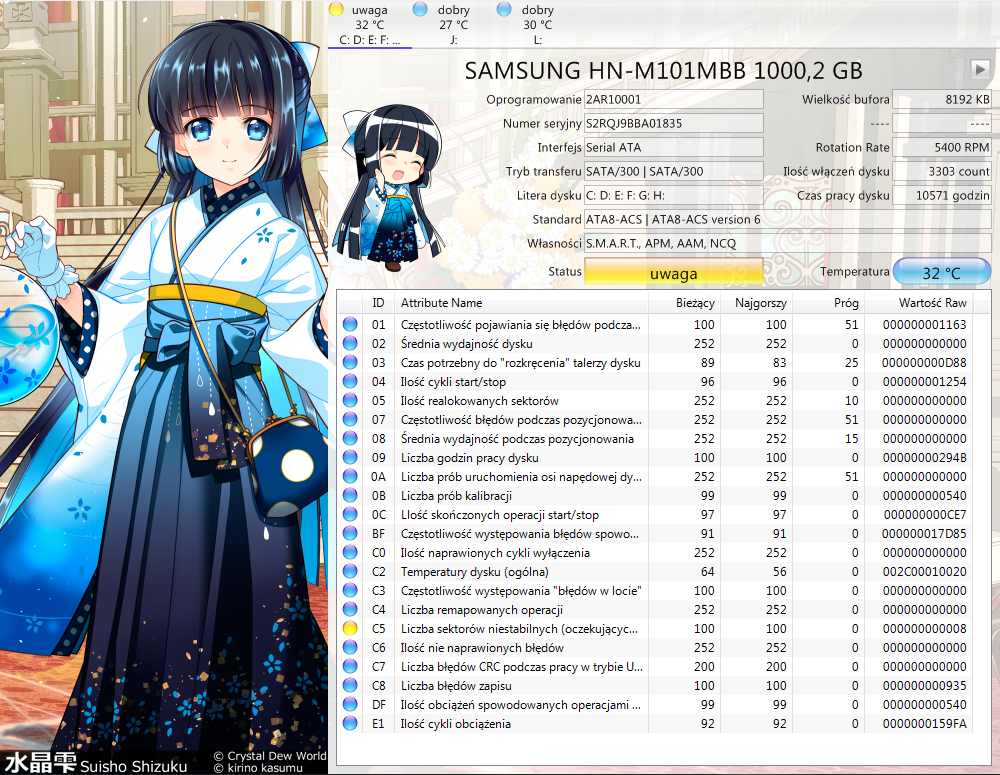The image size is (1000, 775).
Task: Select the 'Liczba godzin pracy dysku' row text
Action: click(x=469, y=457)
